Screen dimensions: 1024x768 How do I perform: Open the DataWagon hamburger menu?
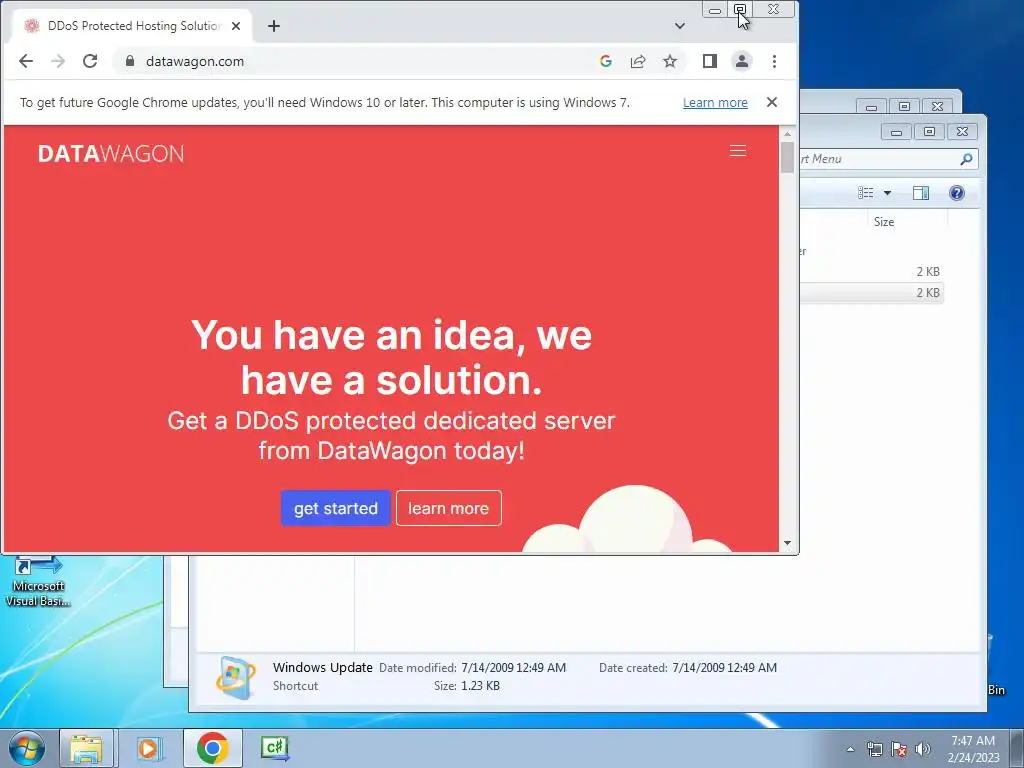[x=738, y=151]
